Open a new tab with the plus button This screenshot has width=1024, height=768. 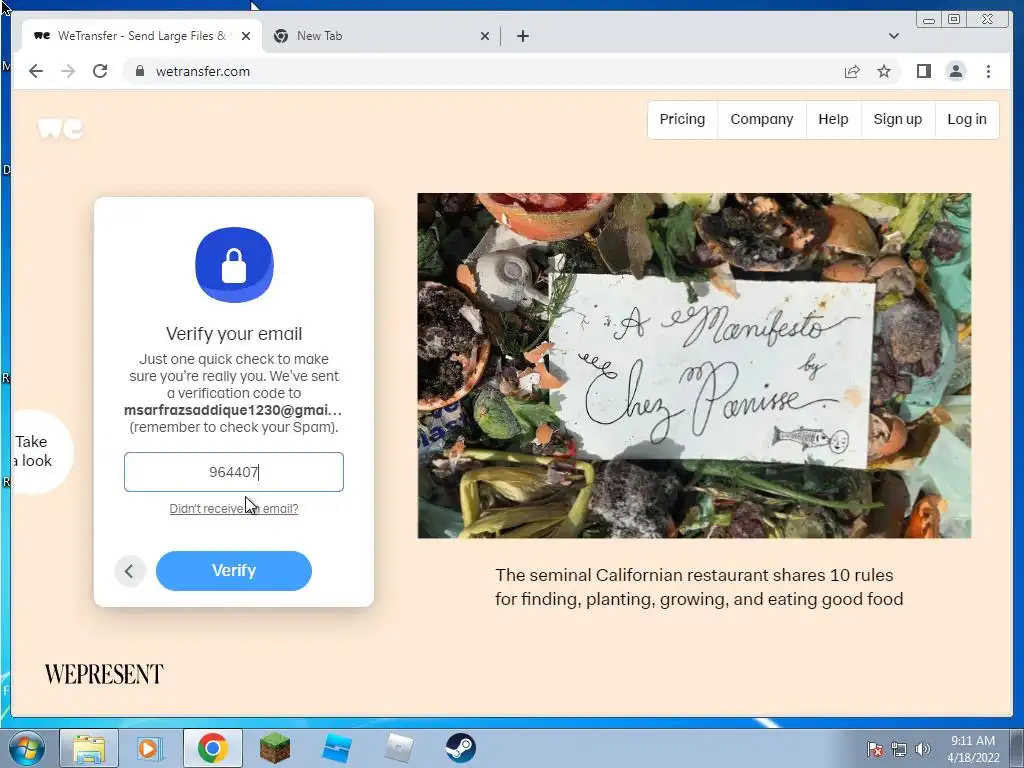522,36
